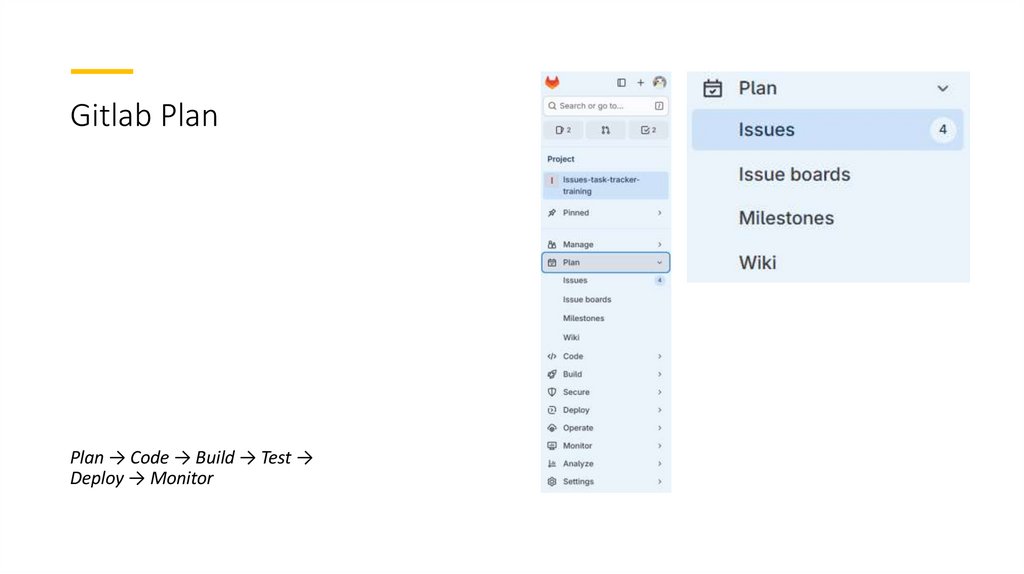1024x574 pixels.
Task: Click the Gitlab Plan slide title
Action: point(144,116)
